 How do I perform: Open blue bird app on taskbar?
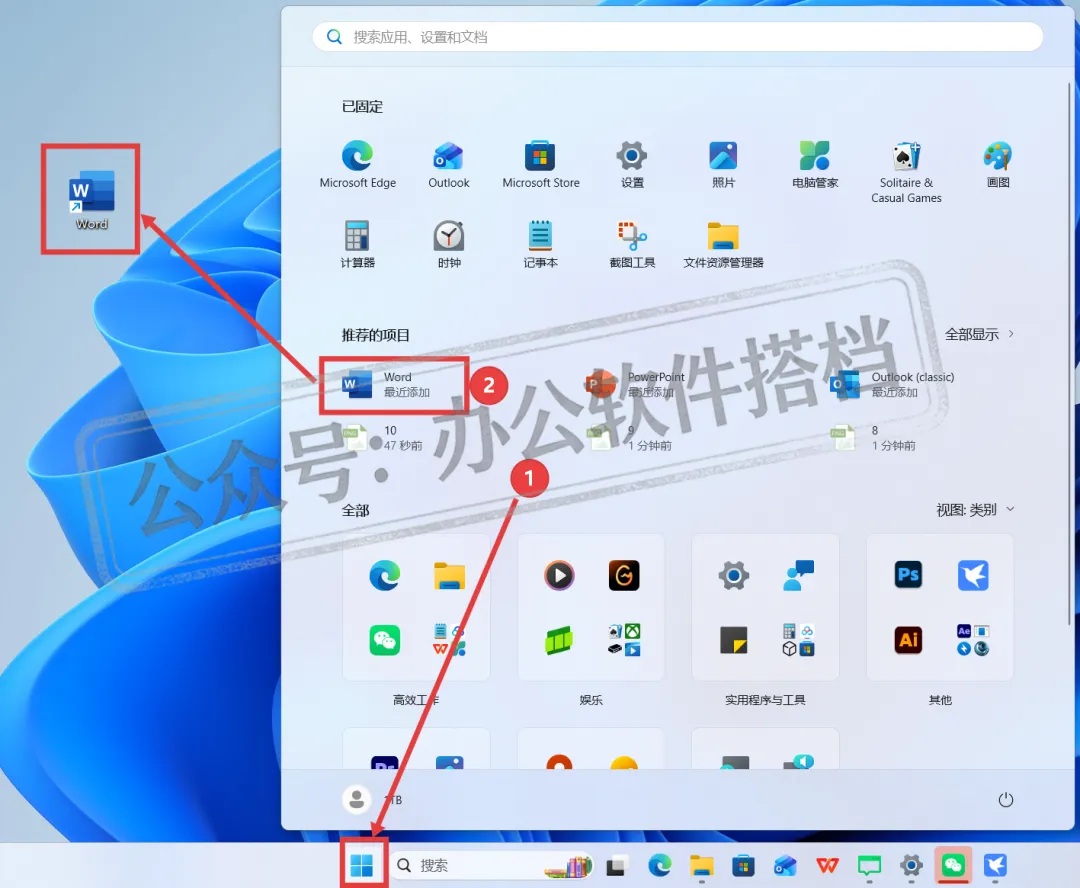click(995, 865)
